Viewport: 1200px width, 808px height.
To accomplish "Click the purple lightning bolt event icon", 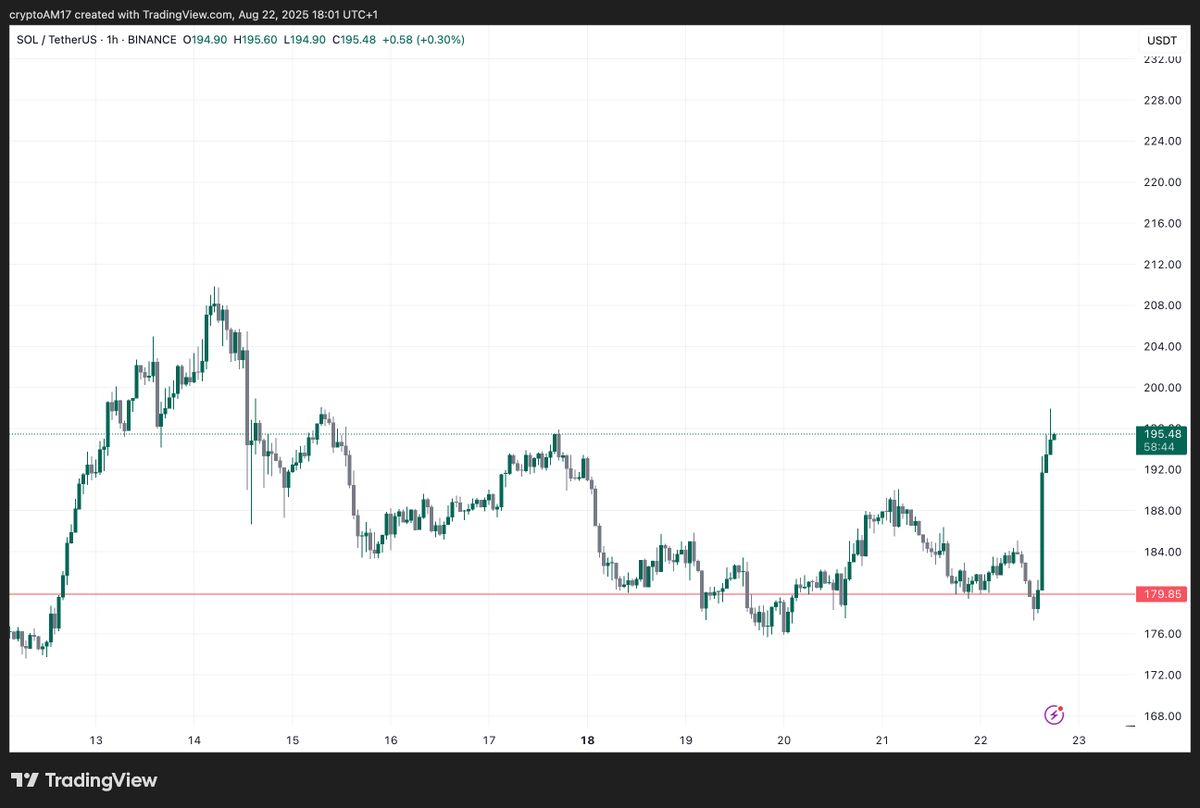I will point(1054,714).
